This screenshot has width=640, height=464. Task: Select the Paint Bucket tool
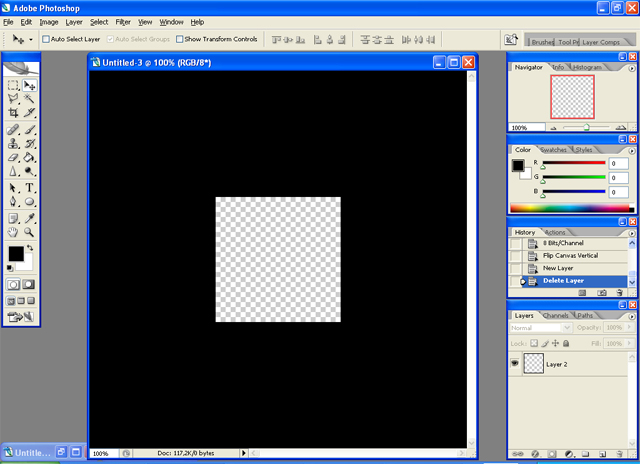click(x=29, y=158)
